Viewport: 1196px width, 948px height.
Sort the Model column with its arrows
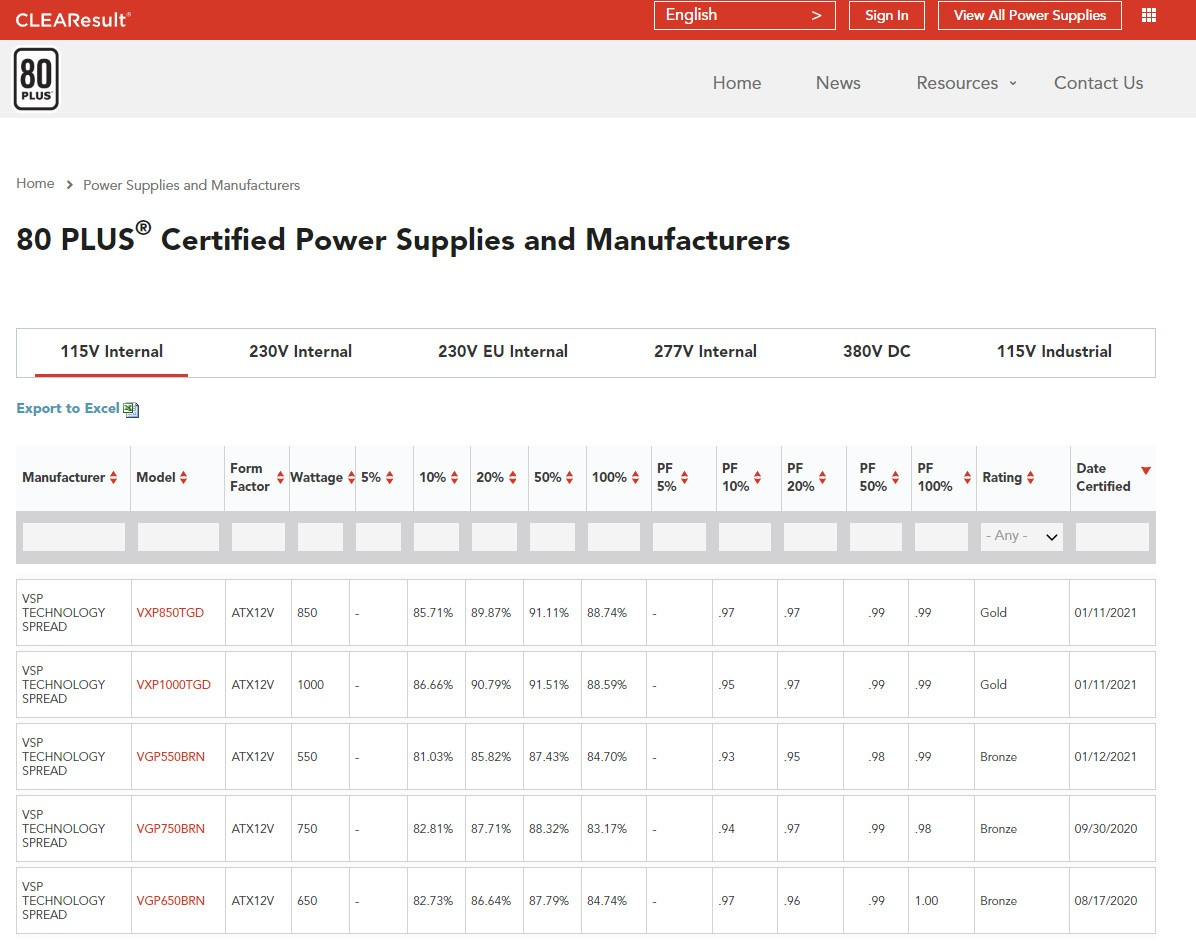(x=185, y=477)
